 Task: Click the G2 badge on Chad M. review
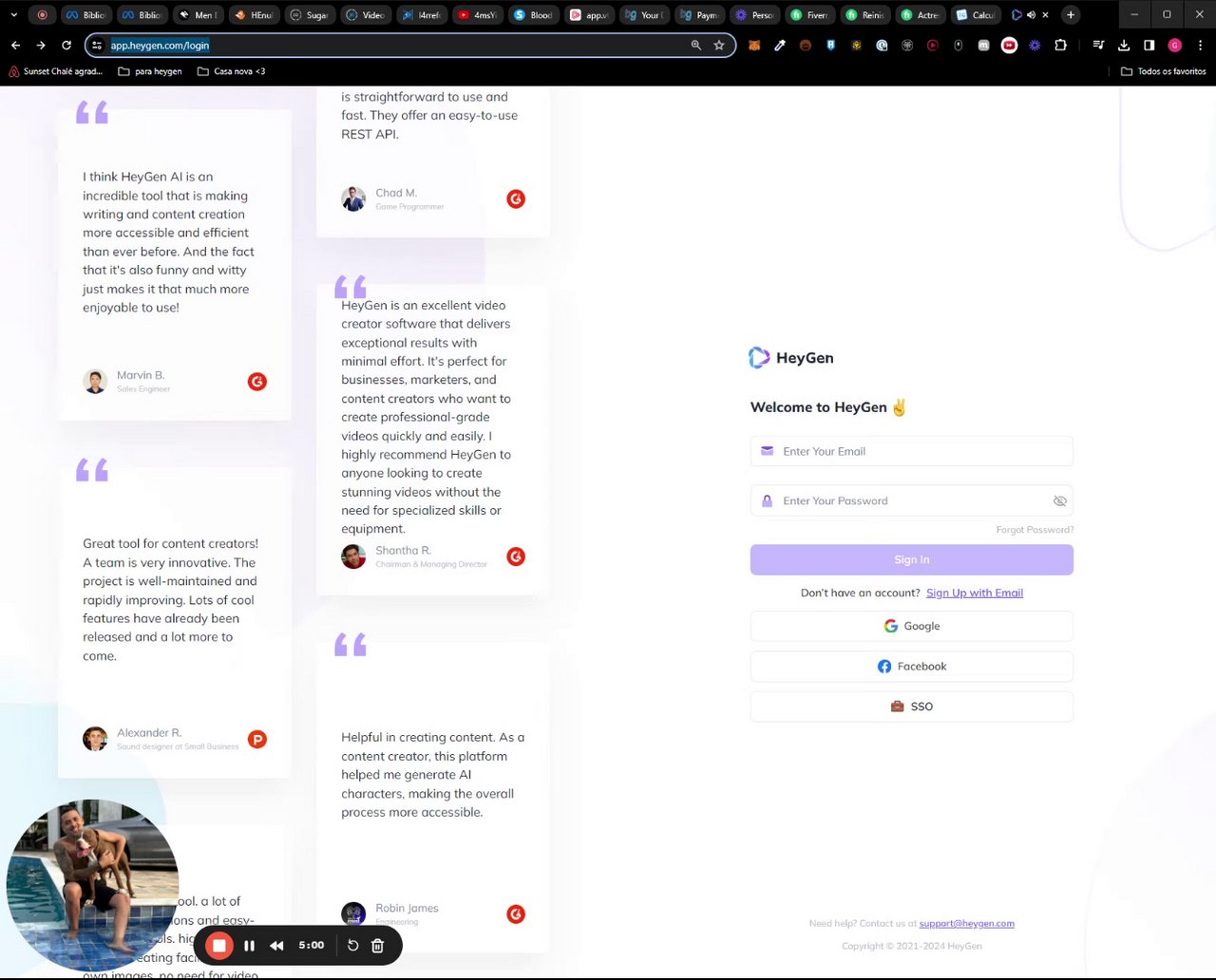[516, 198]
